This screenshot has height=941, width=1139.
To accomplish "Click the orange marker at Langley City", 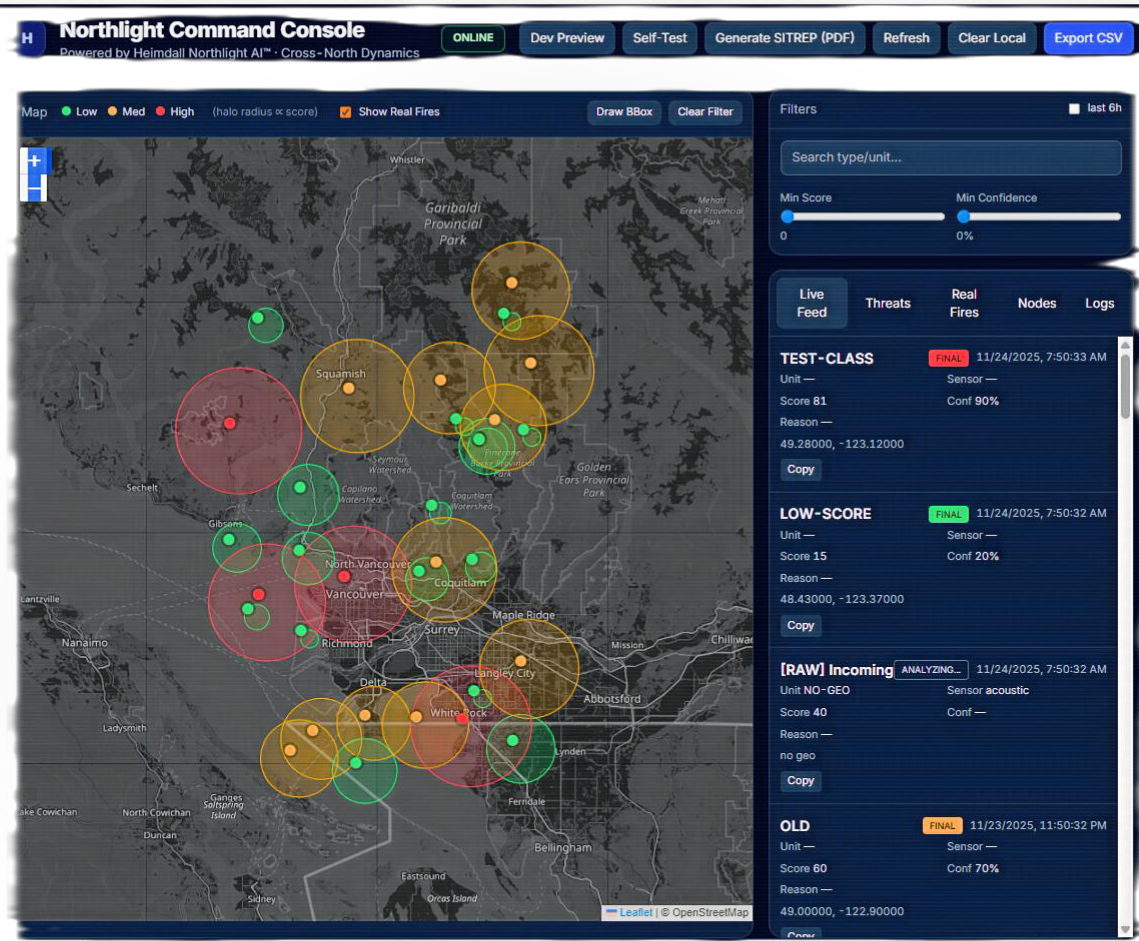I will click(520, 661).
